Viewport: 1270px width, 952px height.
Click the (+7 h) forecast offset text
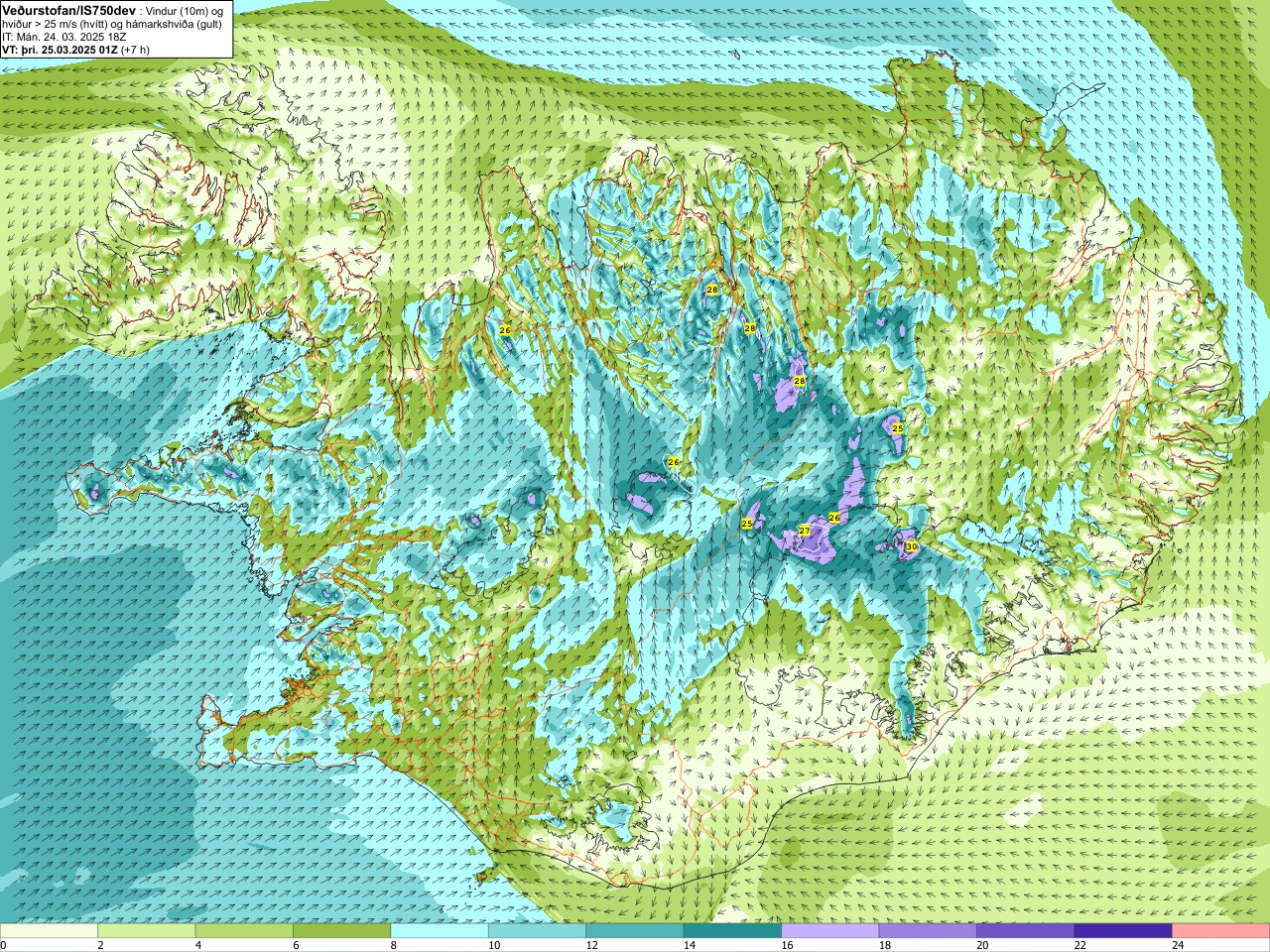[135, 50]
